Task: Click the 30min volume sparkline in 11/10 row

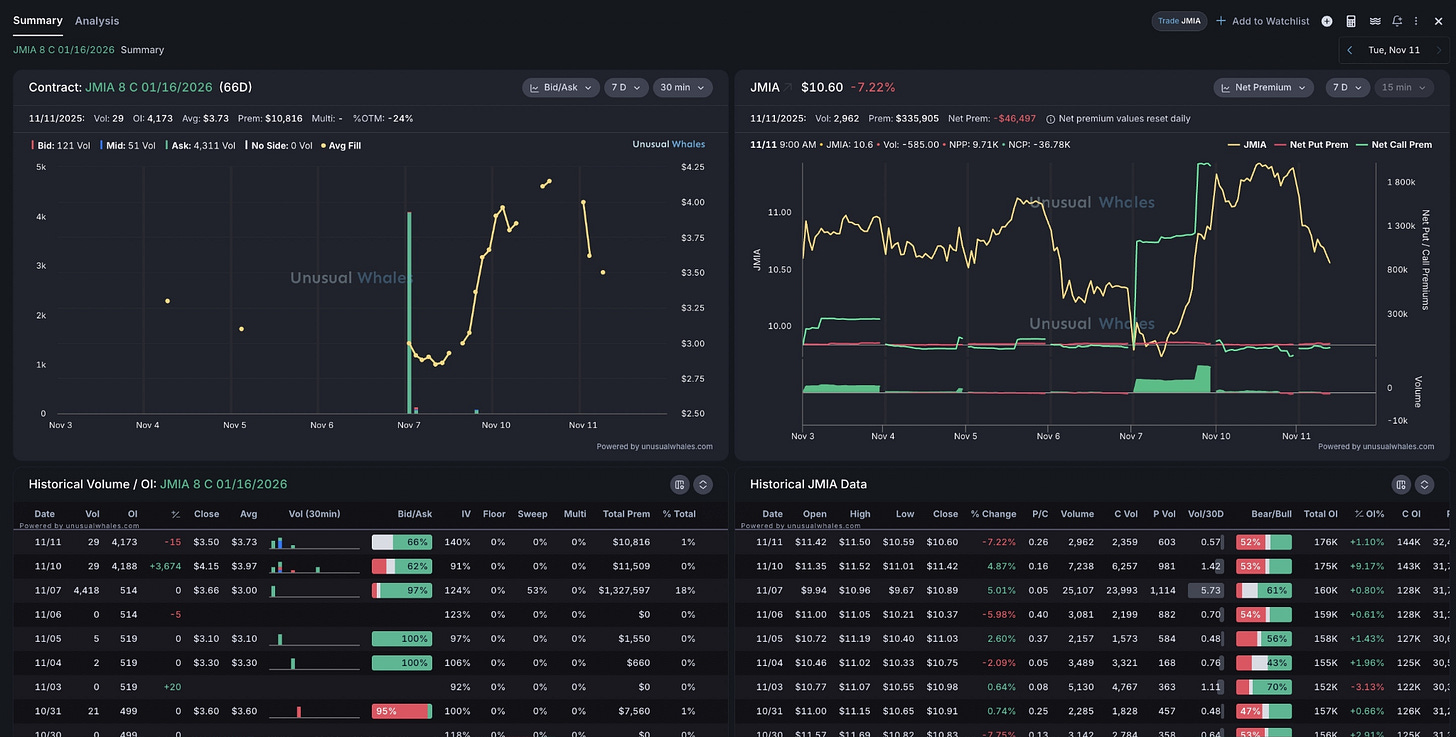Action: pos(314,566)
